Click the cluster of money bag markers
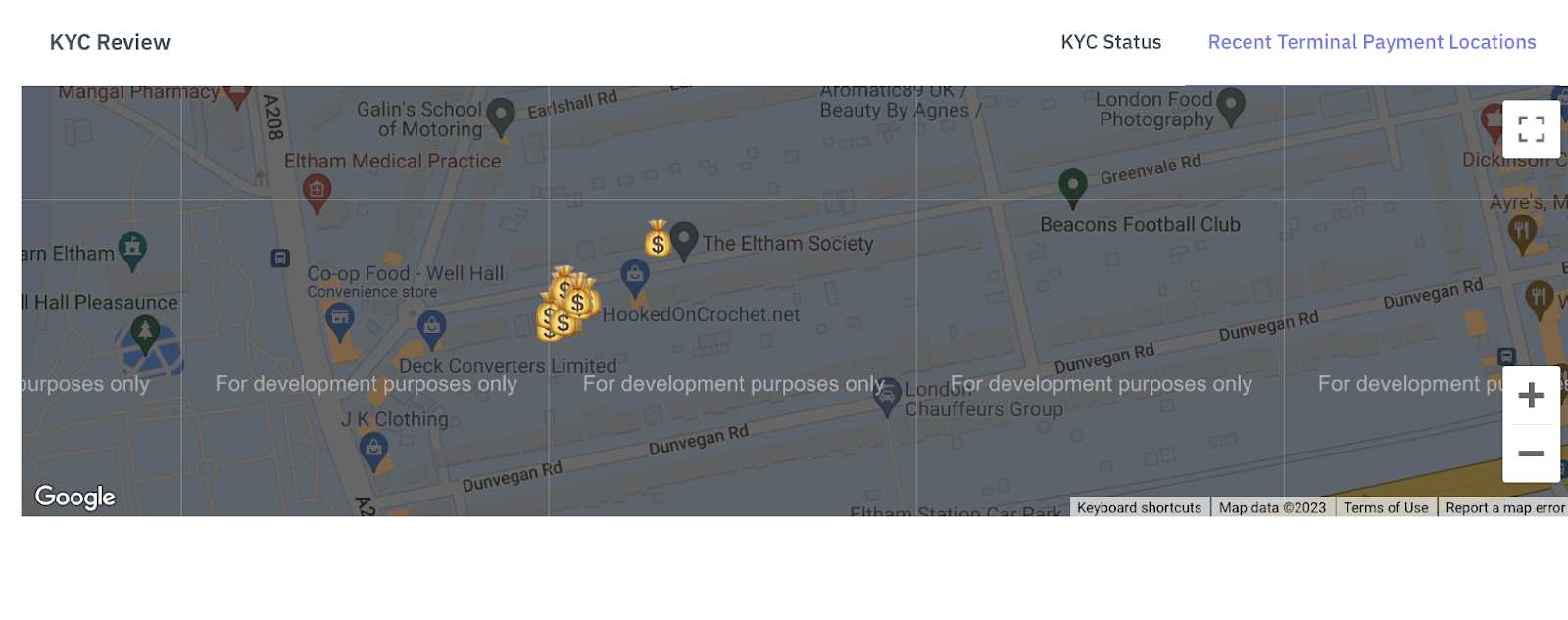 (567, 304)
